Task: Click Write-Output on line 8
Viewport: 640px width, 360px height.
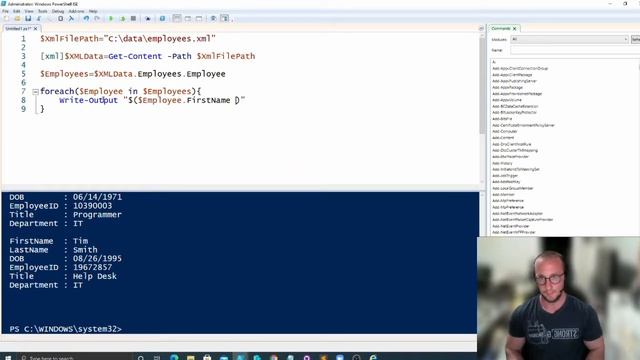Action: (88, 100)
